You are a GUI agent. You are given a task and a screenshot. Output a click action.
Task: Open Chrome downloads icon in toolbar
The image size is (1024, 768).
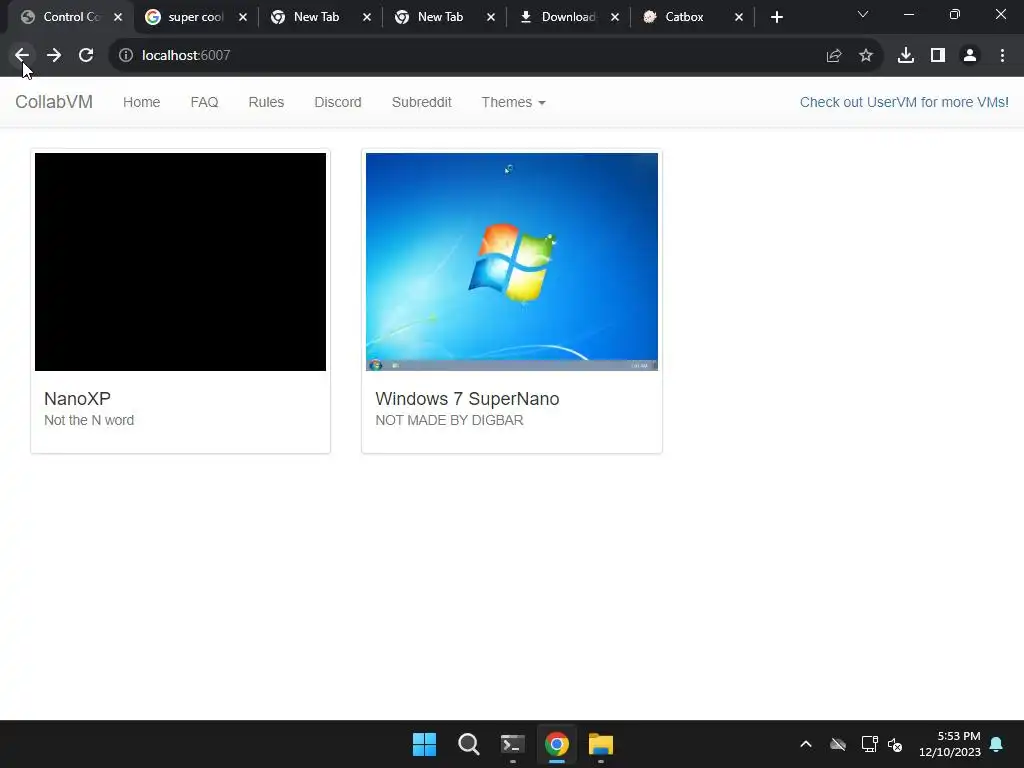906,56
